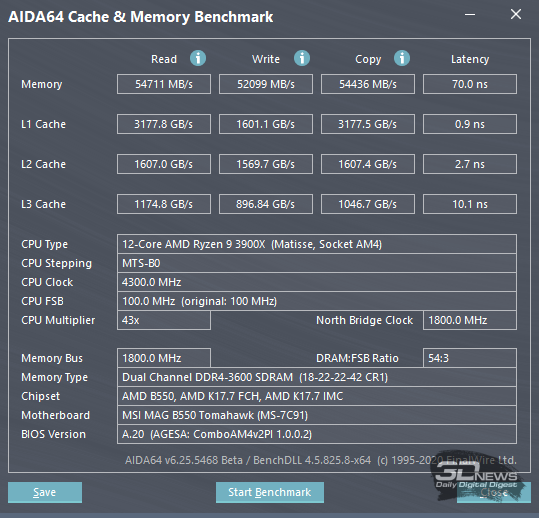The height and width of the screenshot is (518, 539).
Task: Select L2 Cache Read 1607.0 GB/s
Action: point(164,164)
